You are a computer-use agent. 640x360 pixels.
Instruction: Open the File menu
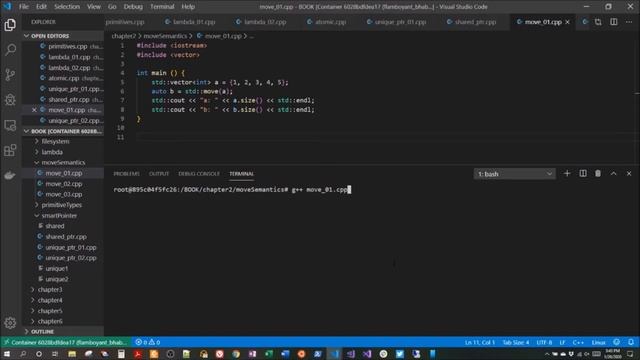[24, 7]
